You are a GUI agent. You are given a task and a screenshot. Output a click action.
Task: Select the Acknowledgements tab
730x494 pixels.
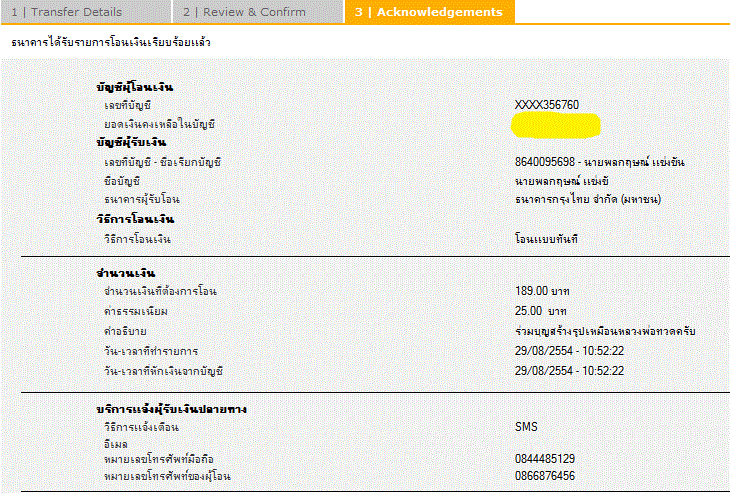(429, 12)
